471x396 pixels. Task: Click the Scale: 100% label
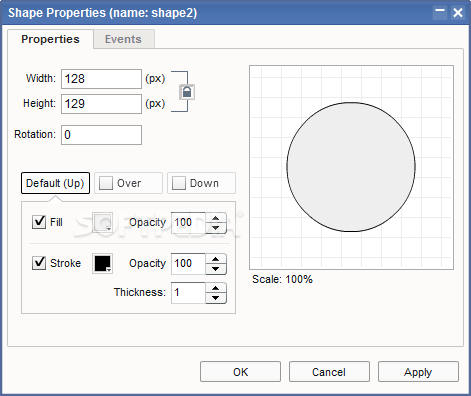click(282, 279)
